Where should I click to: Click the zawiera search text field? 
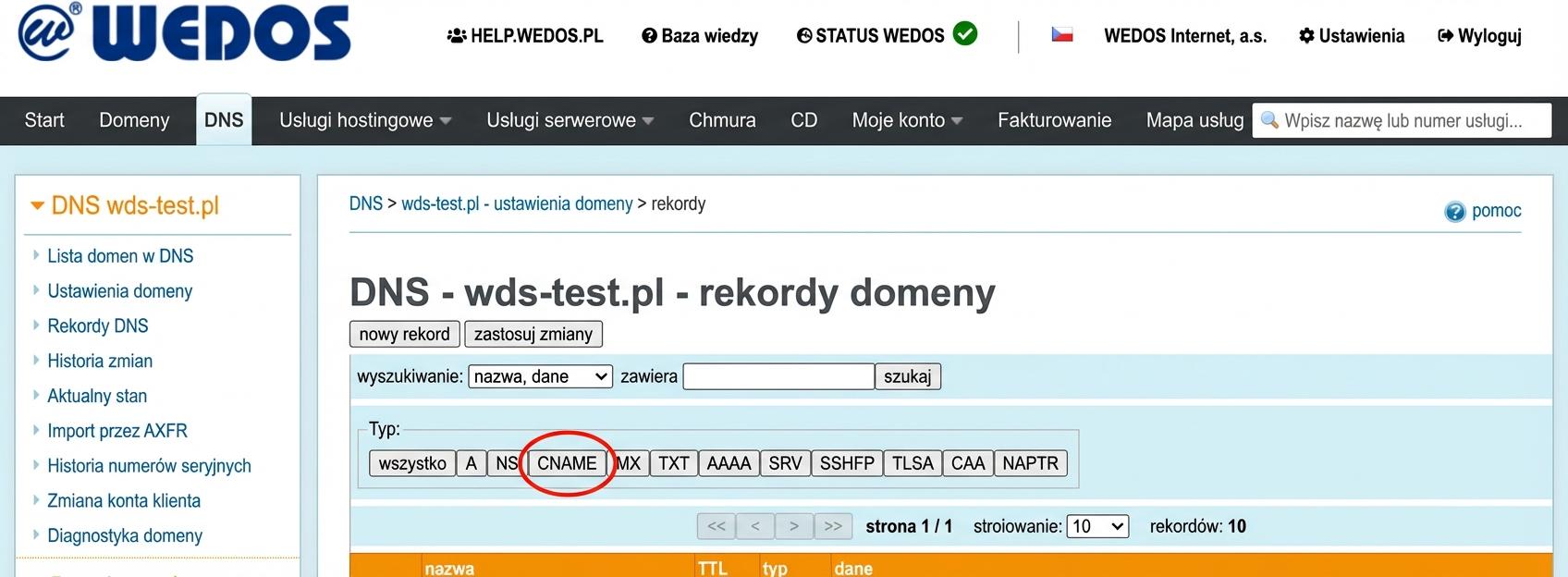(x=778, y=376)
